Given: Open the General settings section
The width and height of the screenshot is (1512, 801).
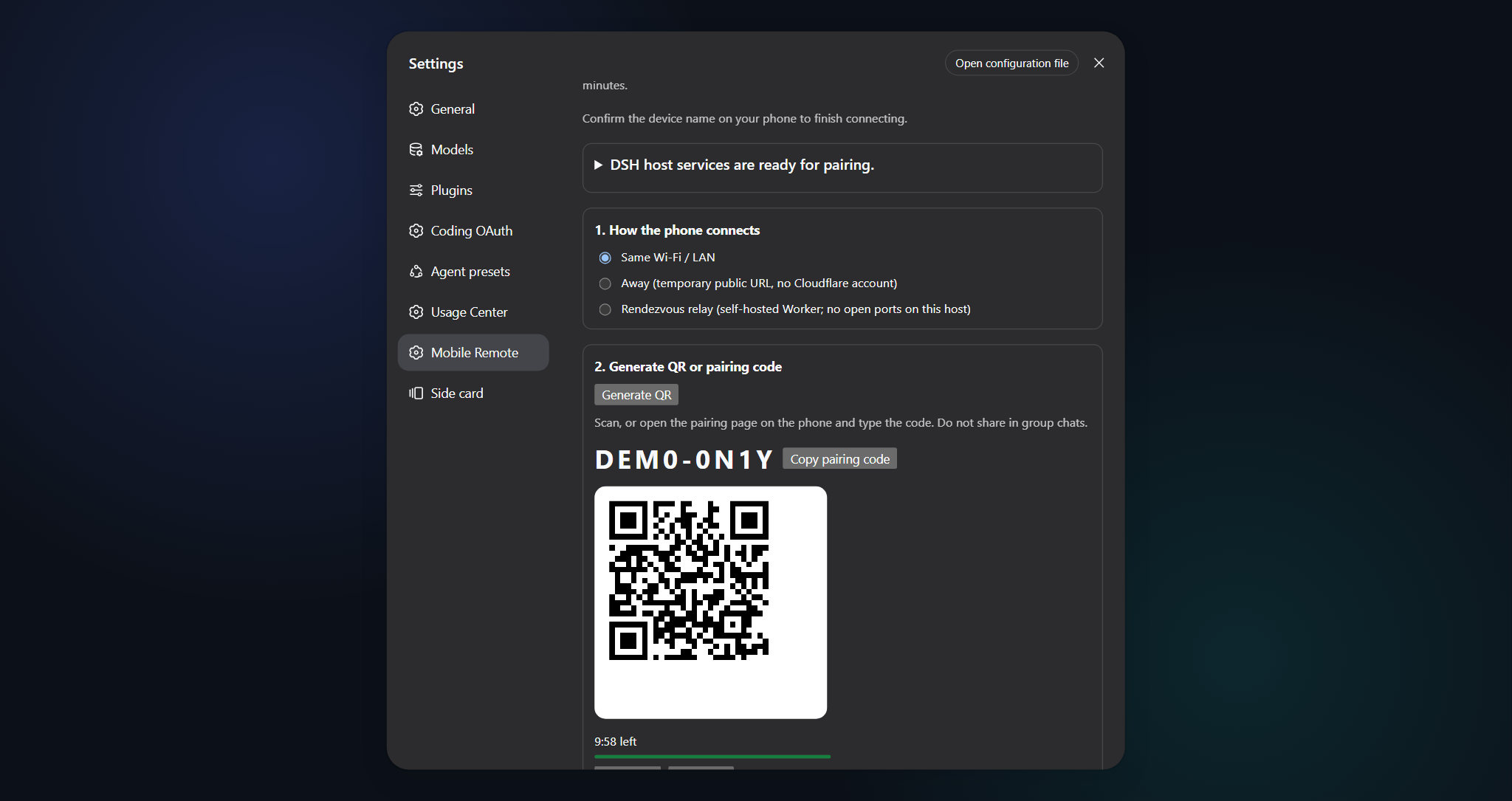Looking at the screenshot, I should point(473,109).
